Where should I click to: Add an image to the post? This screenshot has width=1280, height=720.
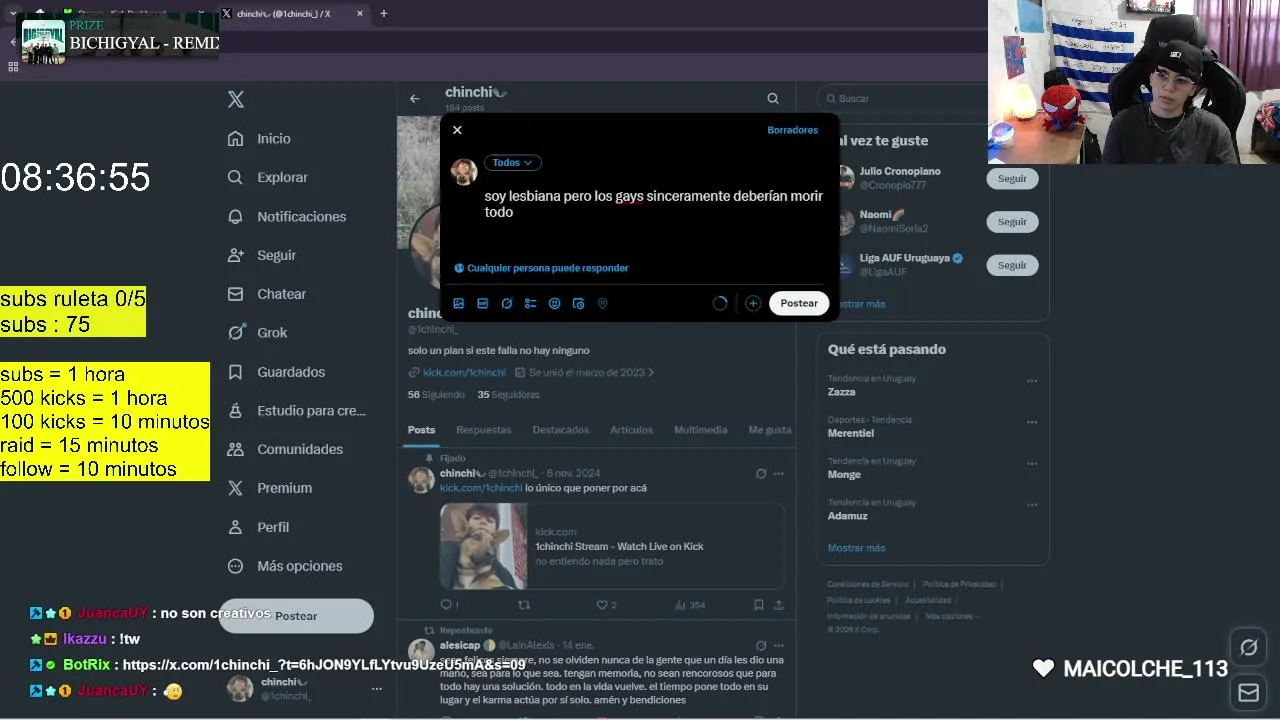click(459, 303)
